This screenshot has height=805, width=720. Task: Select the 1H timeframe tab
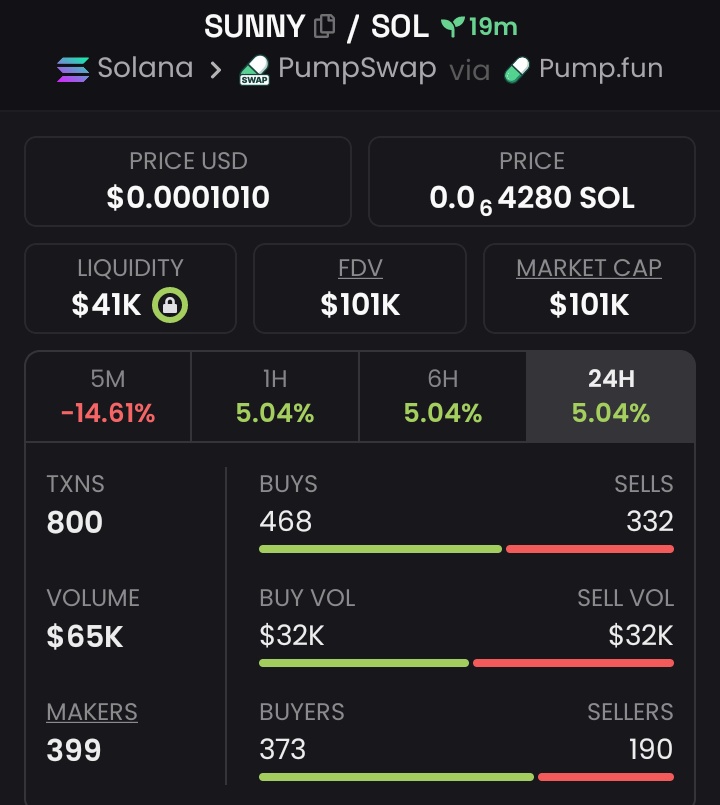tap(275, 396)
